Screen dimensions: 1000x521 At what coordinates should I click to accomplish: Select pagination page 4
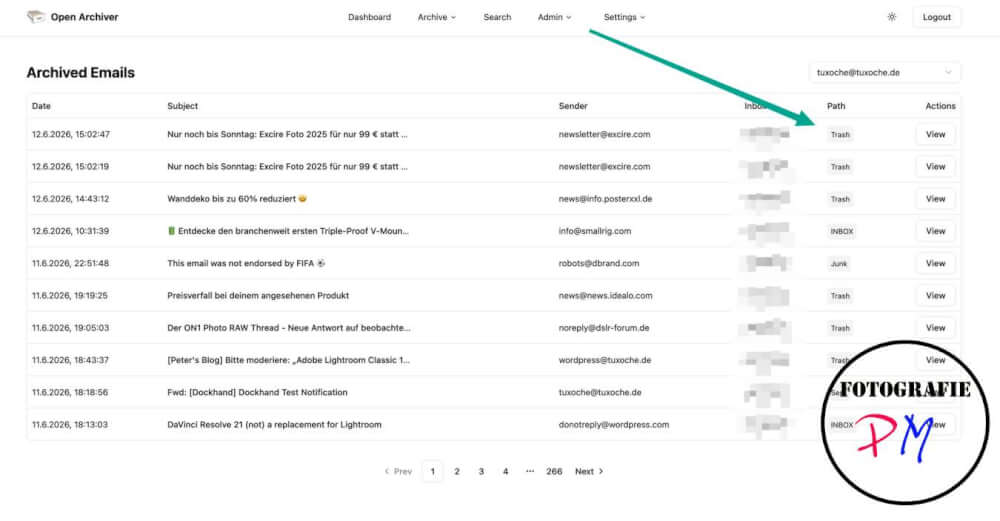pyautogui.click(x=505, y=471)
